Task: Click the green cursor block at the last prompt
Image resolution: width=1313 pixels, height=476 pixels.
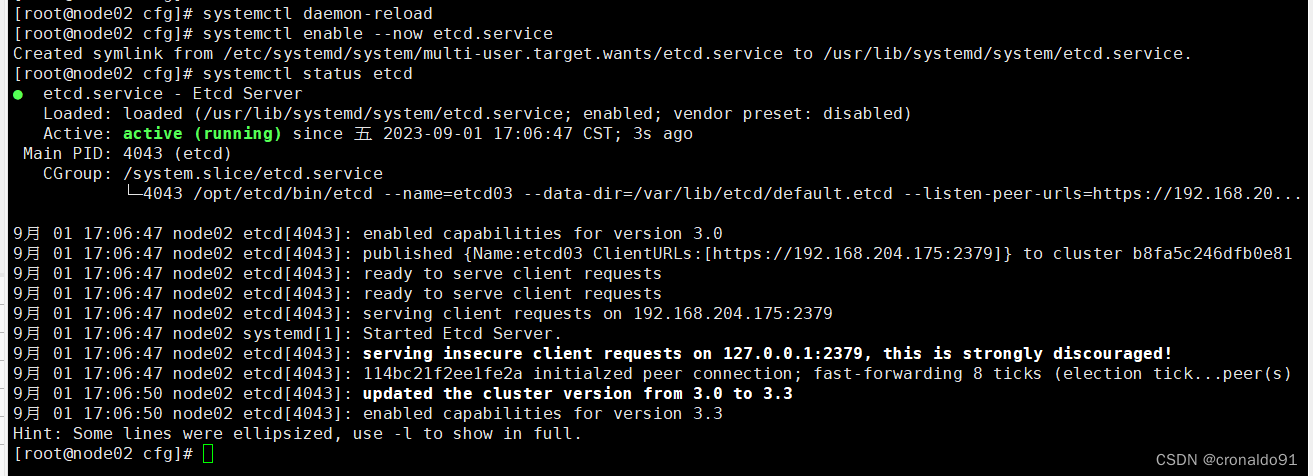Action: [208, 454]
